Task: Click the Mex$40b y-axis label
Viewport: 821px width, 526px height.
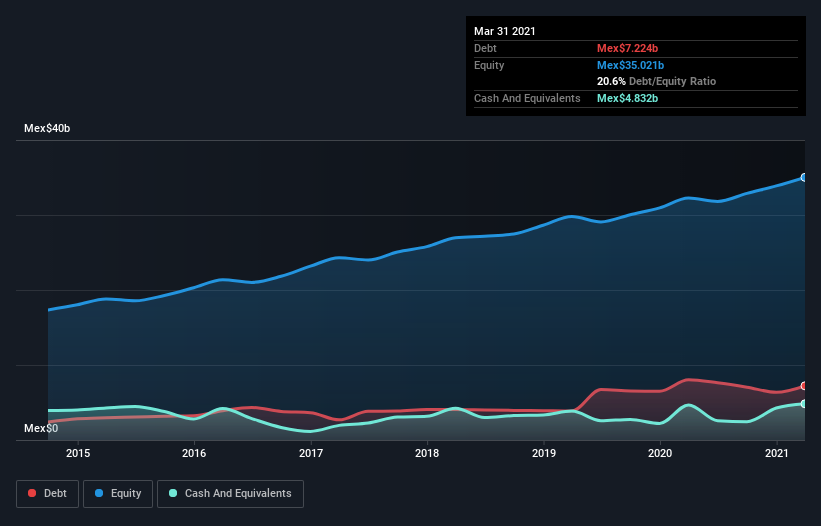Action: [47, 128]
